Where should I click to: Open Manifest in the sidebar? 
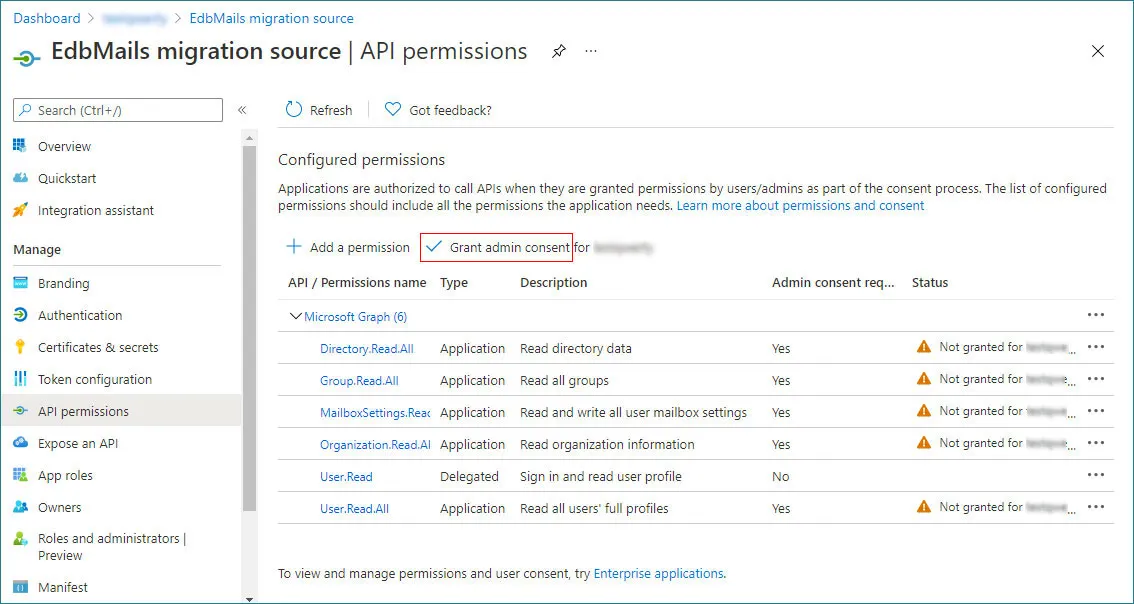click(63, 587)
